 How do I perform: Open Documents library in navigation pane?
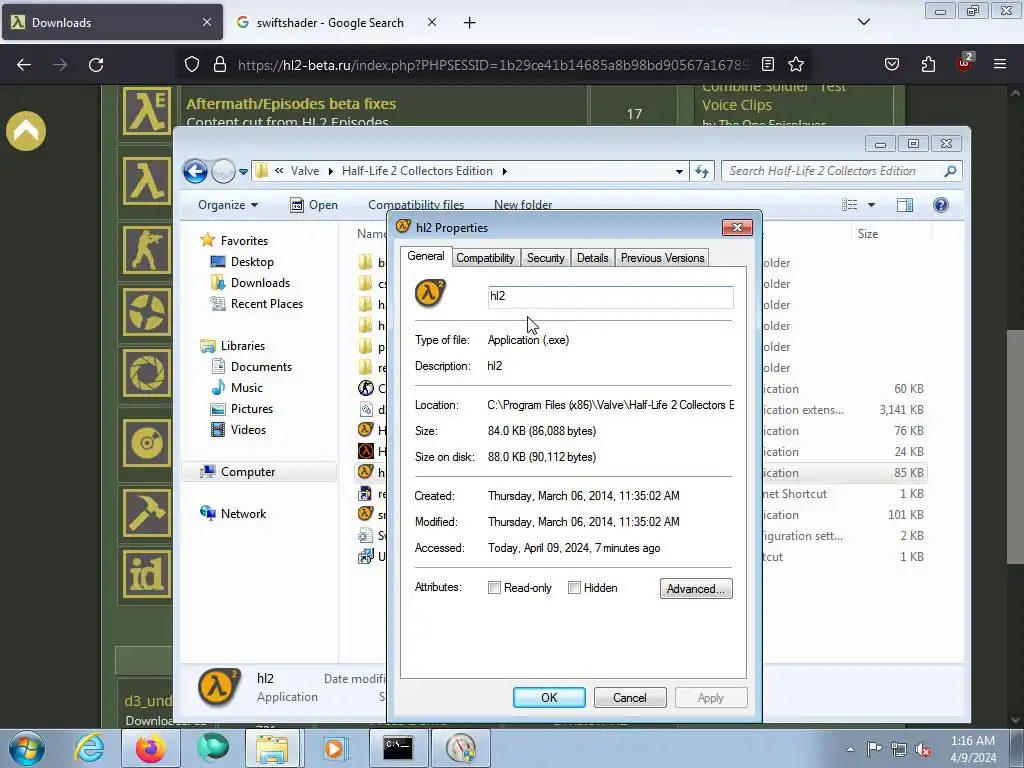click(261, 367)
